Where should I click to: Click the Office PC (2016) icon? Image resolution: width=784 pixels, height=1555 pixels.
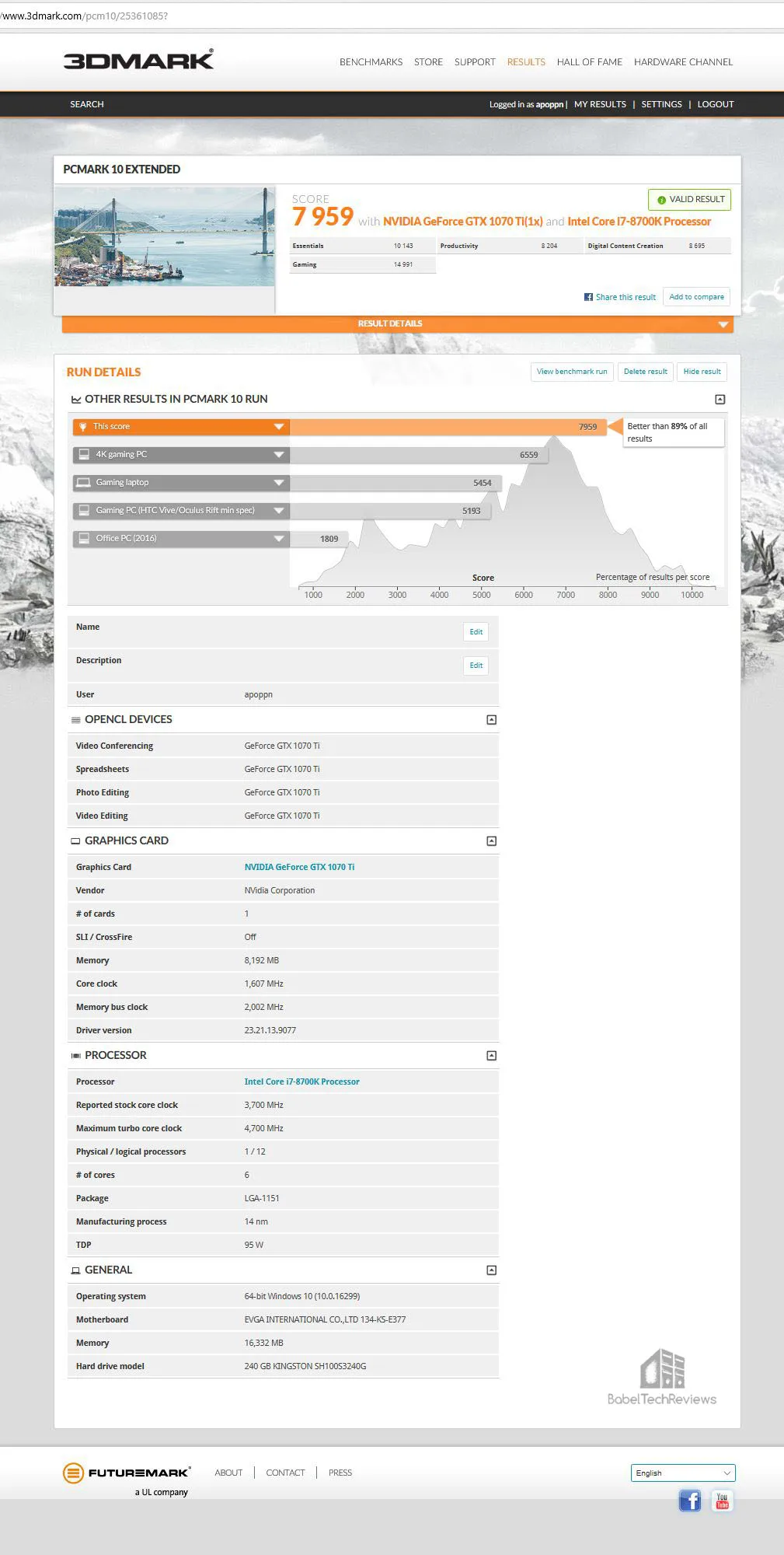click(x=83, y=539)
